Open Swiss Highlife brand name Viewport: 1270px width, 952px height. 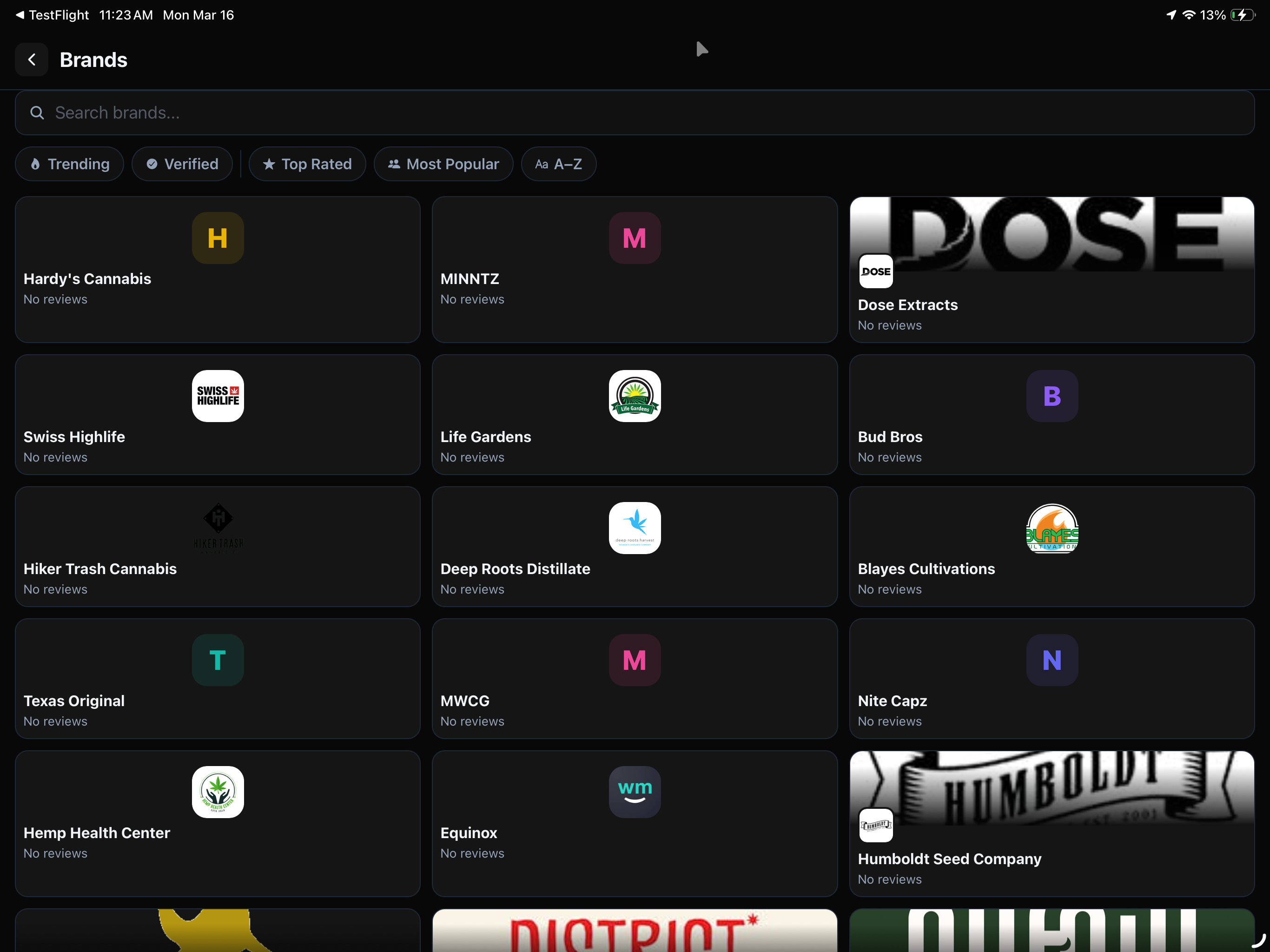point(74,437)
